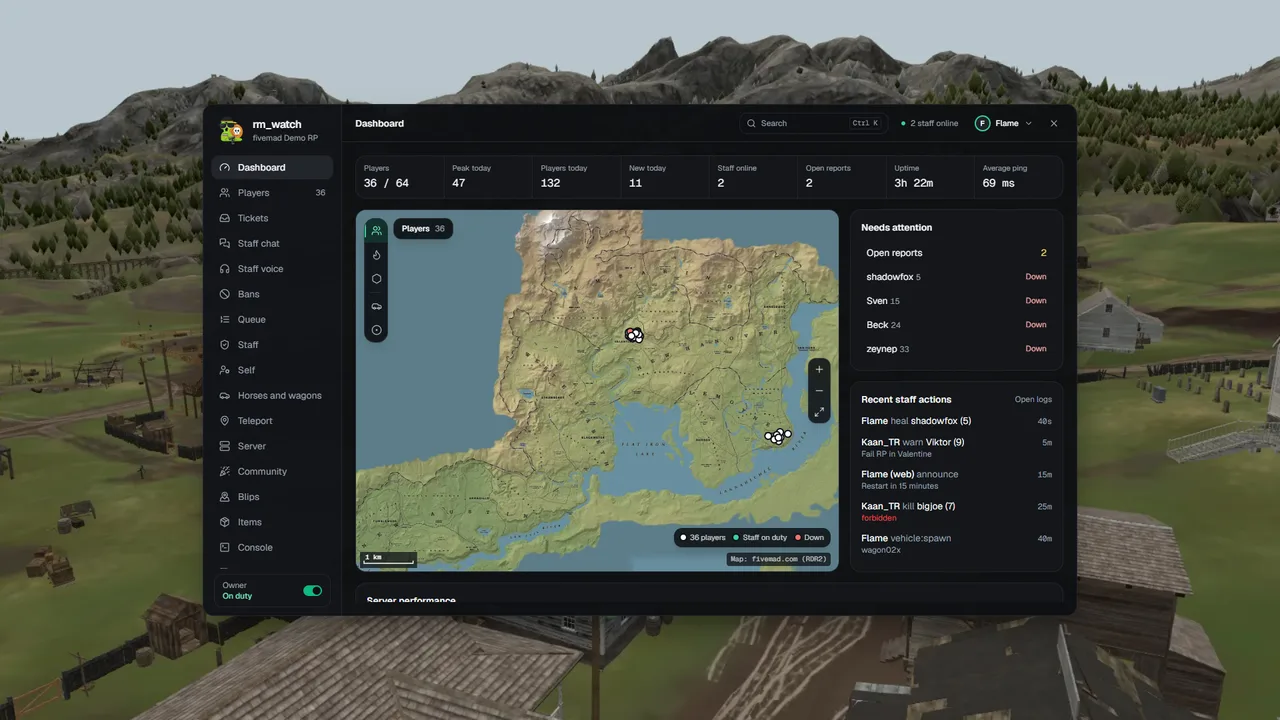
Task: Close the rm_watch panel with X
Action: point(1054,123)
